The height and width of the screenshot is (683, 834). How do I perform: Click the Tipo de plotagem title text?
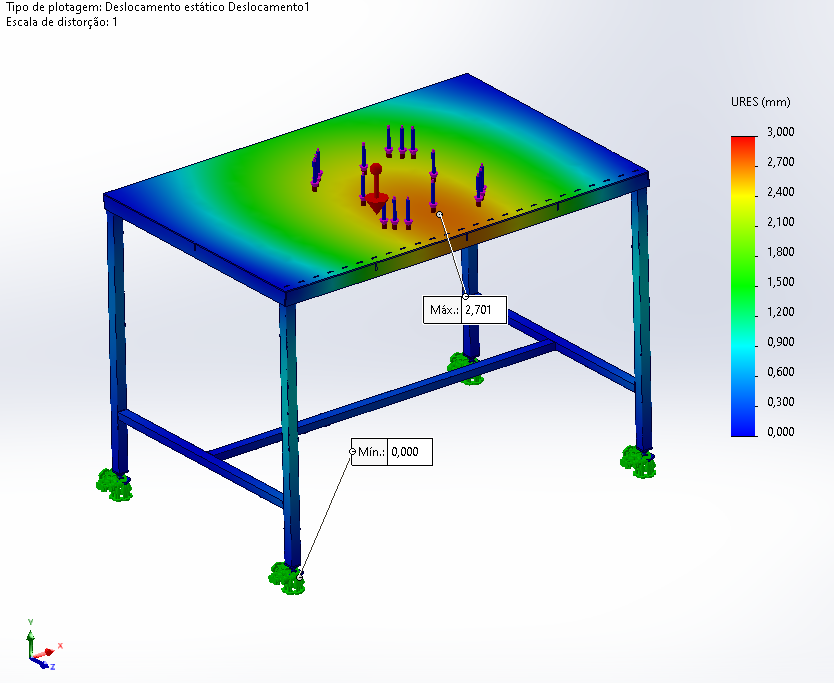[x=157, y=7]
